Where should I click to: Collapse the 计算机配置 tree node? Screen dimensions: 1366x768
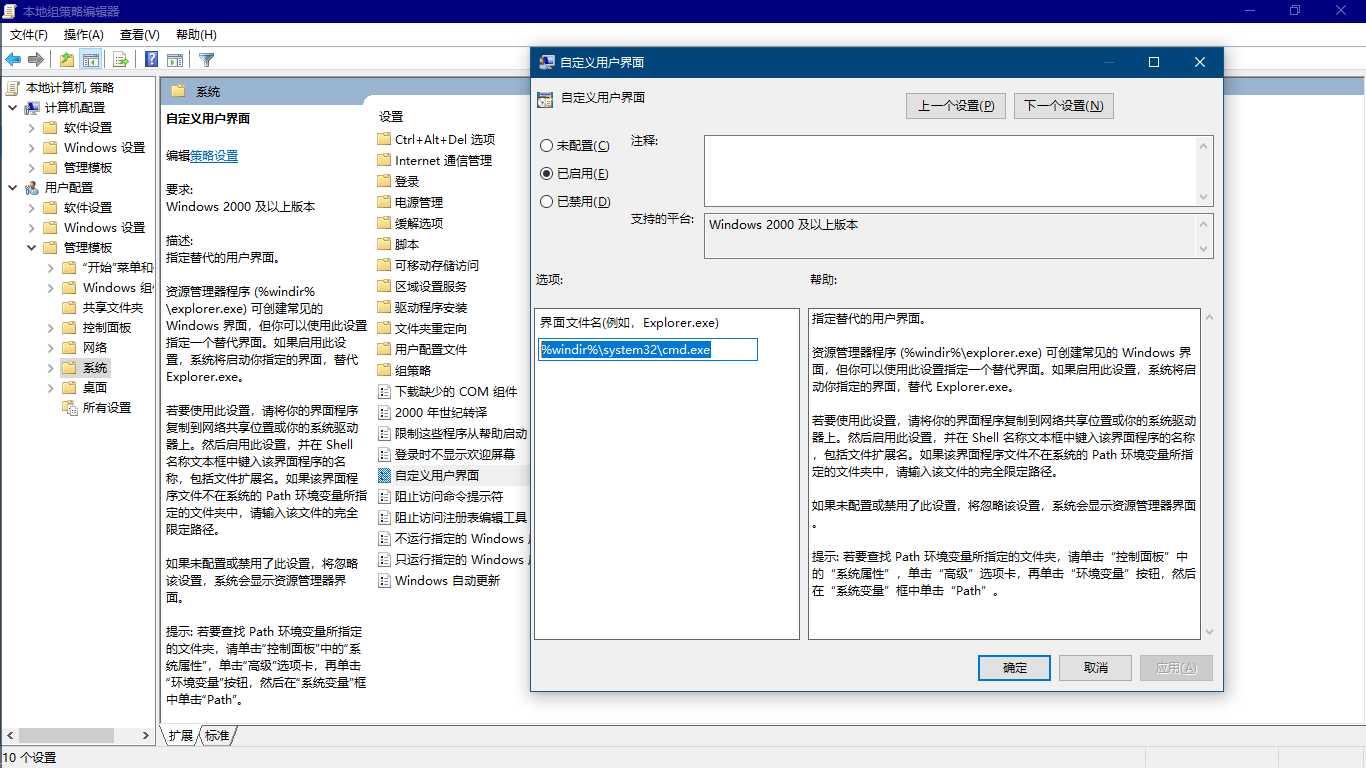pyautogui.click(x=13, y=108)
